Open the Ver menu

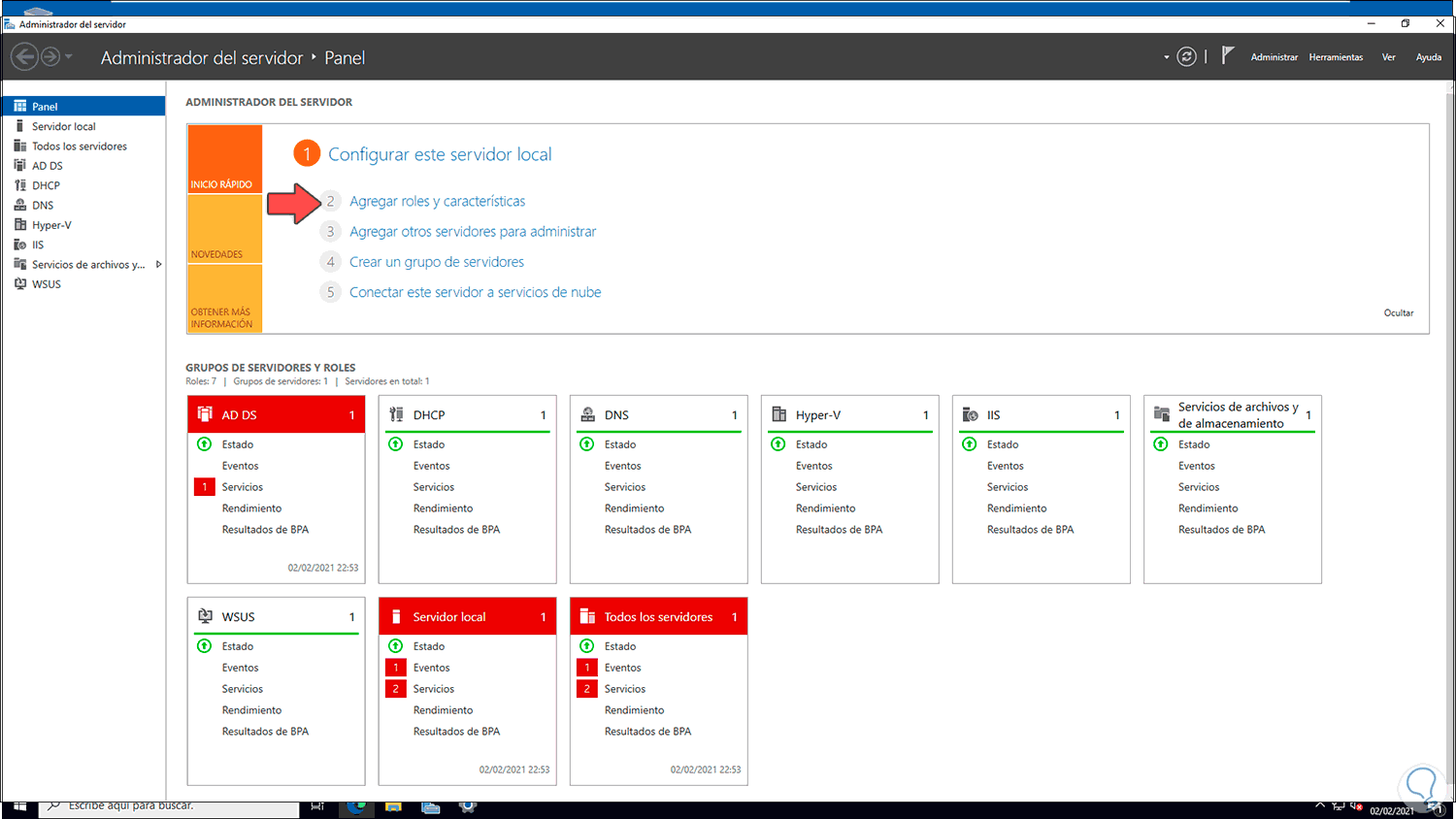click(1389, 57)
